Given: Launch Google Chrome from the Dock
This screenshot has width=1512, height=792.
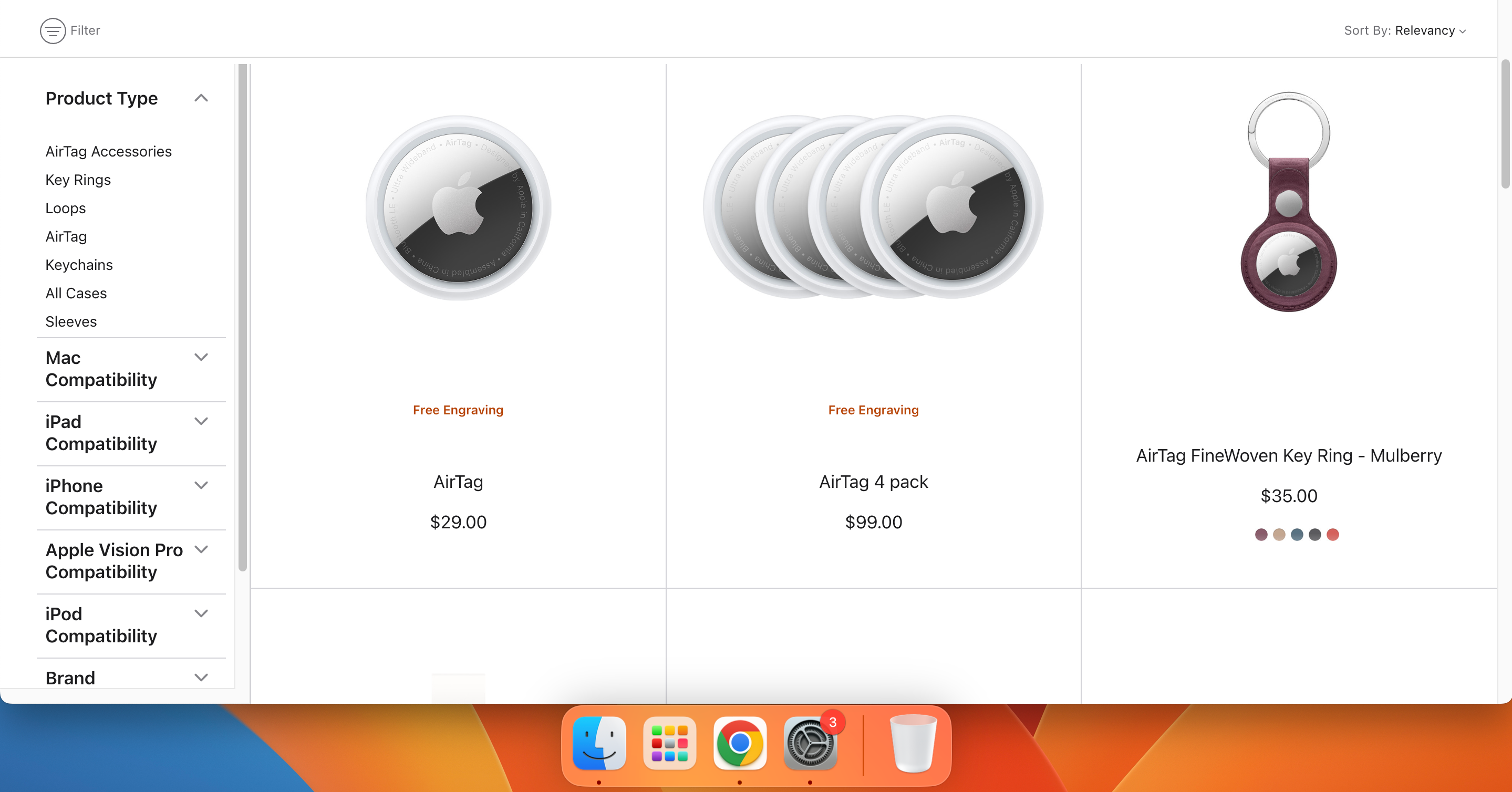Looking at the screenshot, I should pyautogui.click(x=740, y=744).
